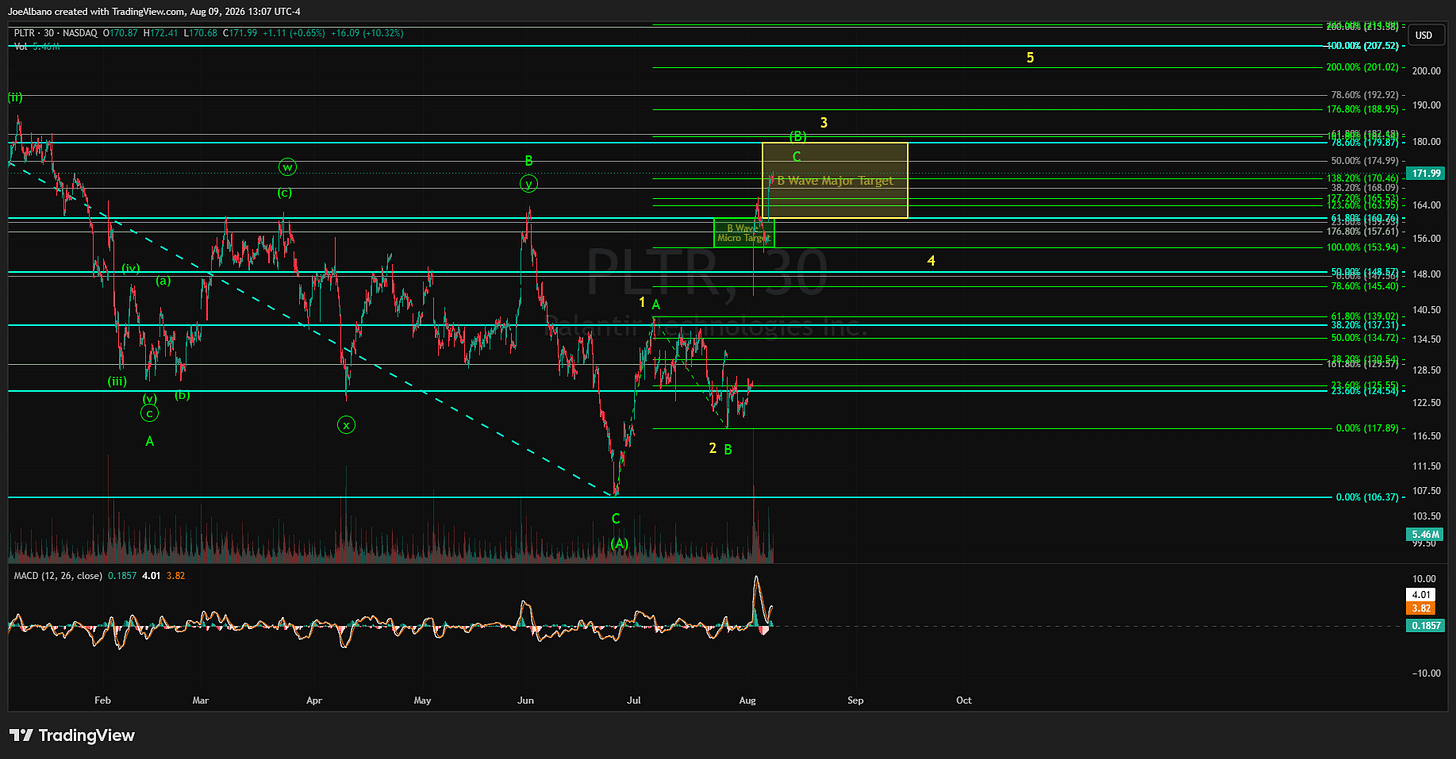Click the 78.60% (192.92) Fibonacci label
The height and width of the screenshot is (759, 1456).
(x=1363, y=95)
